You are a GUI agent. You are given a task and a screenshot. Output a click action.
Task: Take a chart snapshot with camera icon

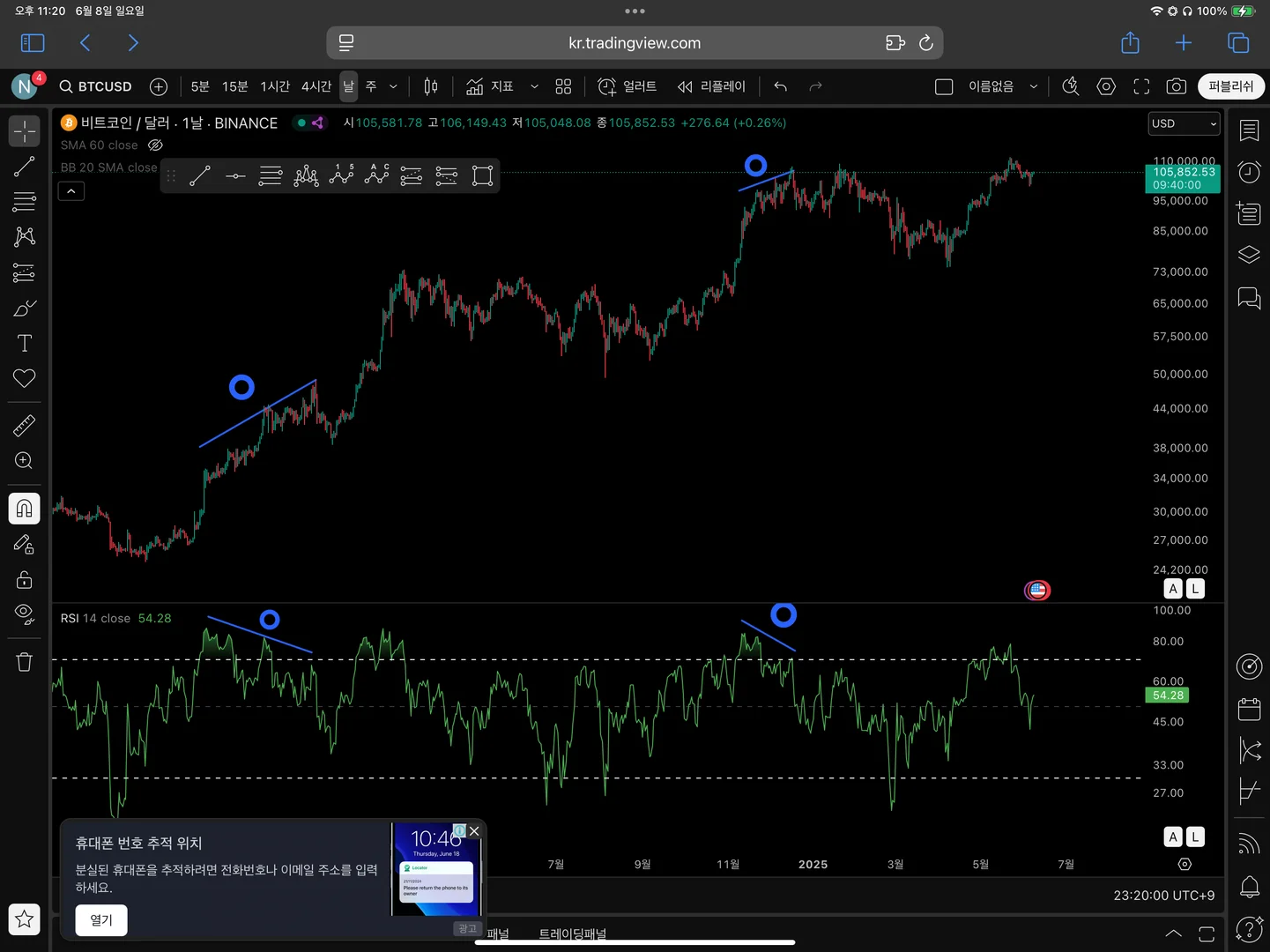(1176, 86)
